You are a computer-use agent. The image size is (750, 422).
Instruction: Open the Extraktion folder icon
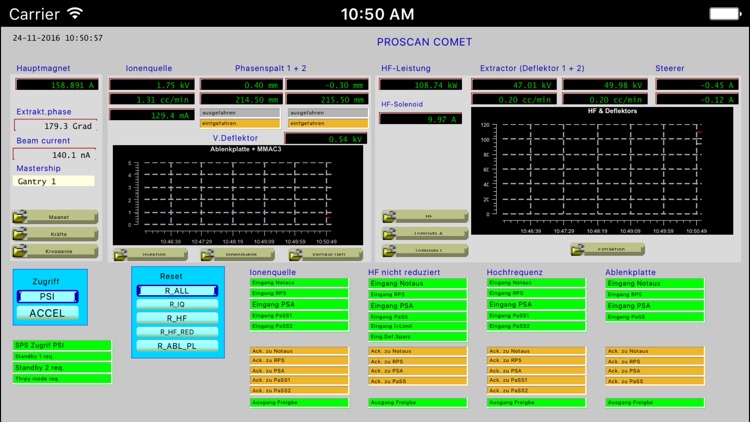point(578,249)
